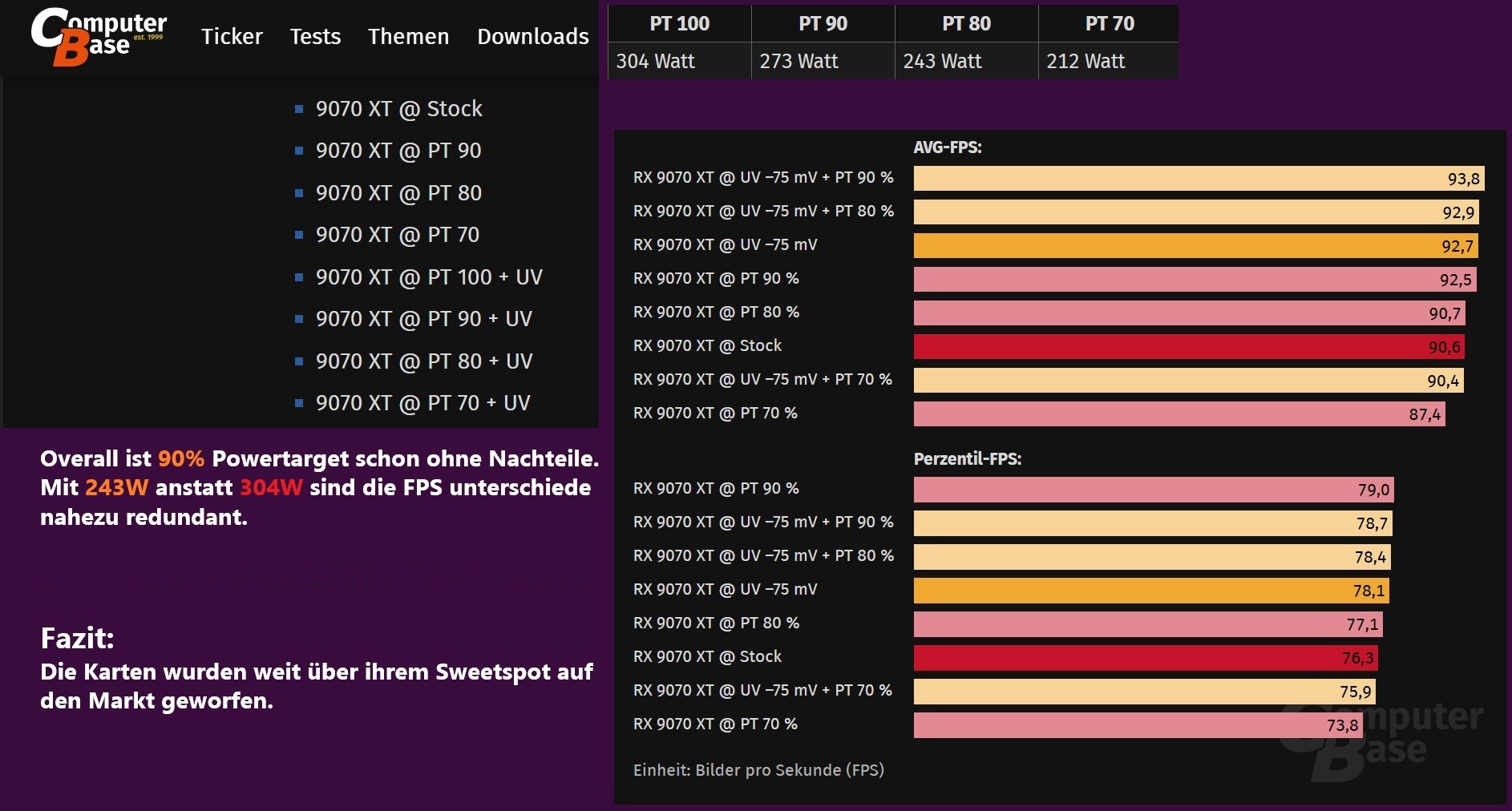Open the Tests menu
Image resolution: width=1512 pixels, height=811 pixels.
coord(315,37)
